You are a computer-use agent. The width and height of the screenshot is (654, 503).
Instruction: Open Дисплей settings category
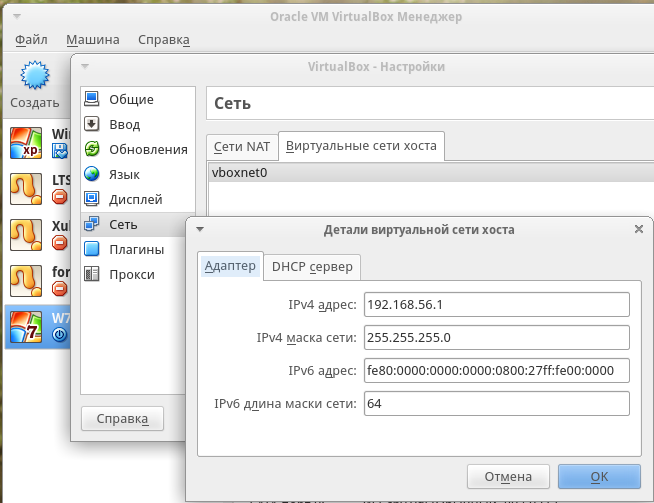[x=138, y=199]
